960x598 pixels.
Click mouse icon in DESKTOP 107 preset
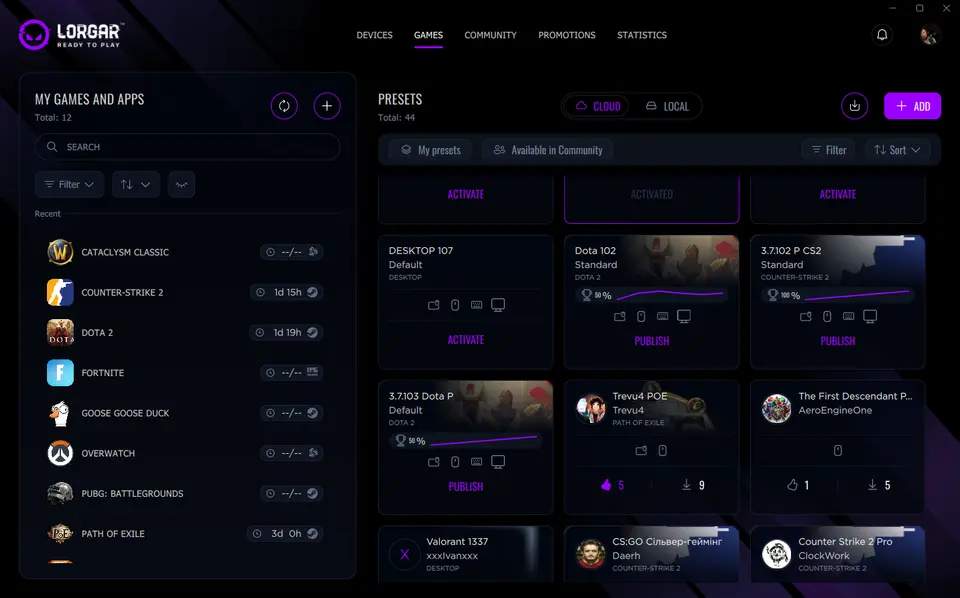(455, 305)
